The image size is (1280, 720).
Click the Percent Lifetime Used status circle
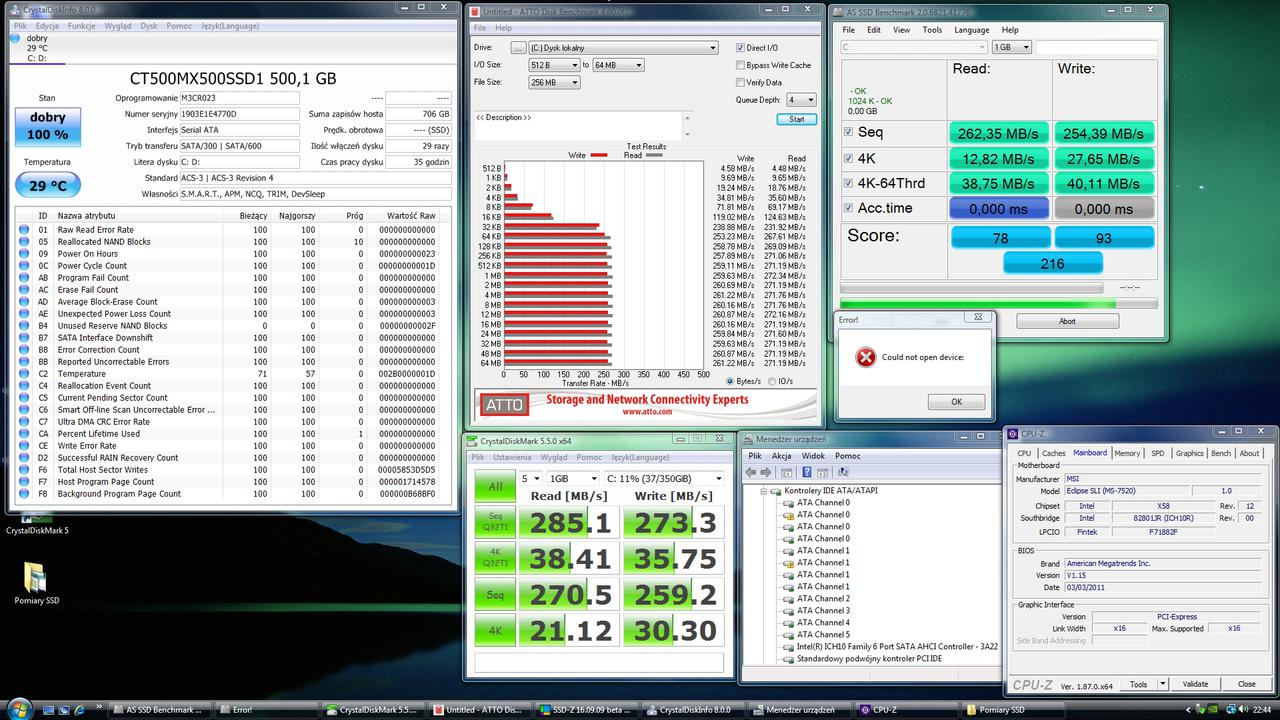(x=24, y=434)
